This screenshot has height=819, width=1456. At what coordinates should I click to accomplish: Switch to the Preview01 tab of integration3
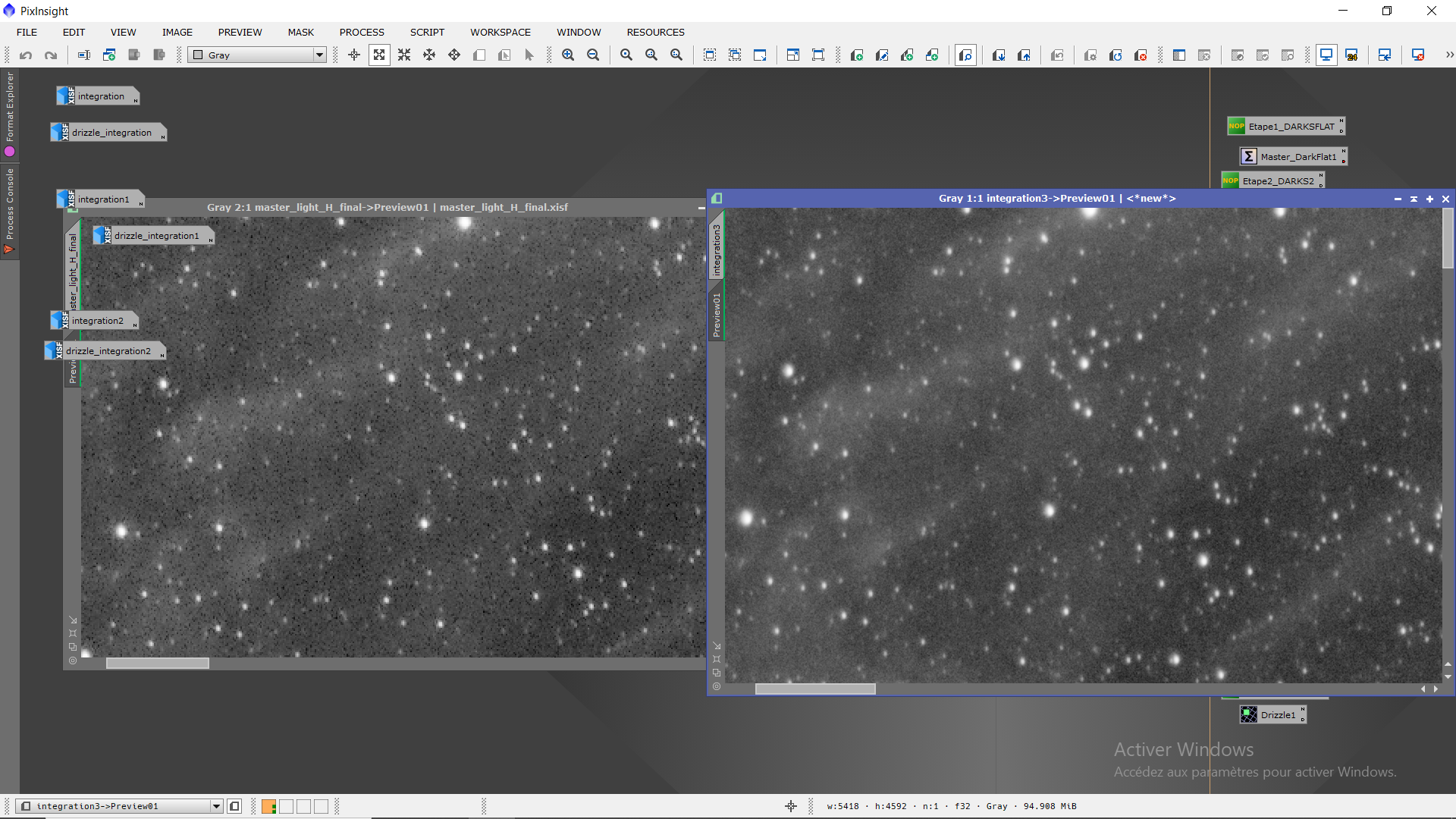tap(717, 314)
